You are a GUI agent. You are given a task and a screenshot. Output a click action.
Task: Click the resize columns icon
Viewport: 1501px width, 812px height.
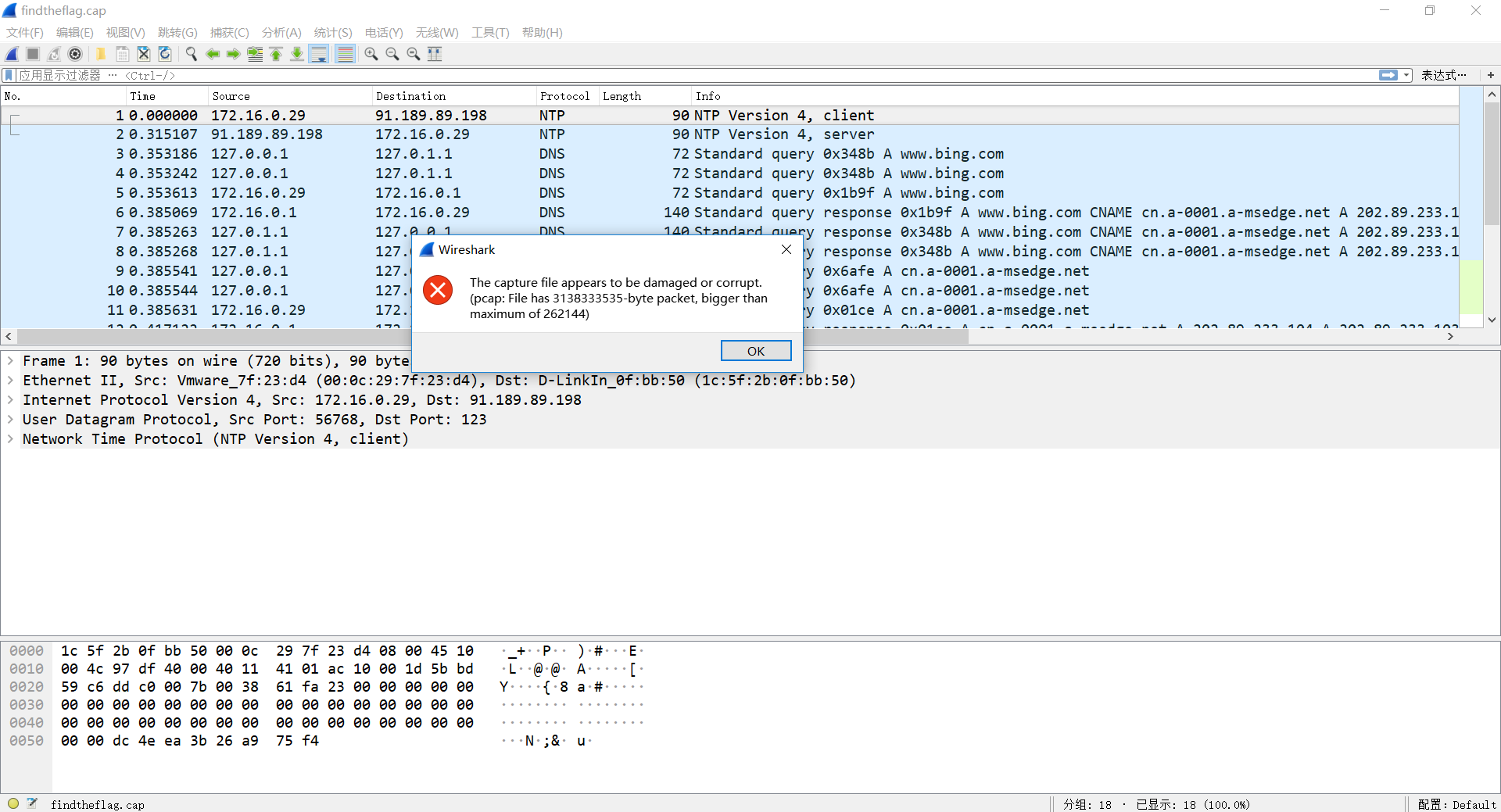pyautogui.click(x=435, y=54)
